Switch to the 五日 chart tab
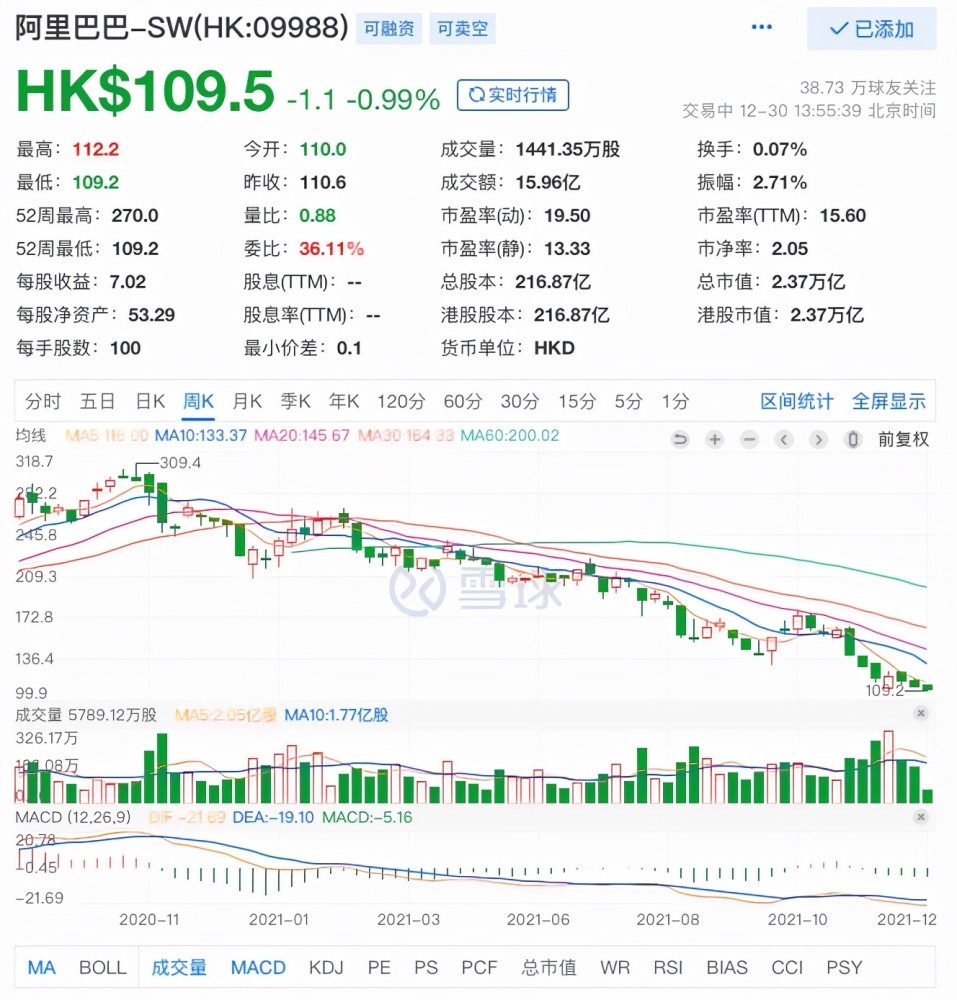Viewport: 957px width, 1000px height. click(98, 401)
